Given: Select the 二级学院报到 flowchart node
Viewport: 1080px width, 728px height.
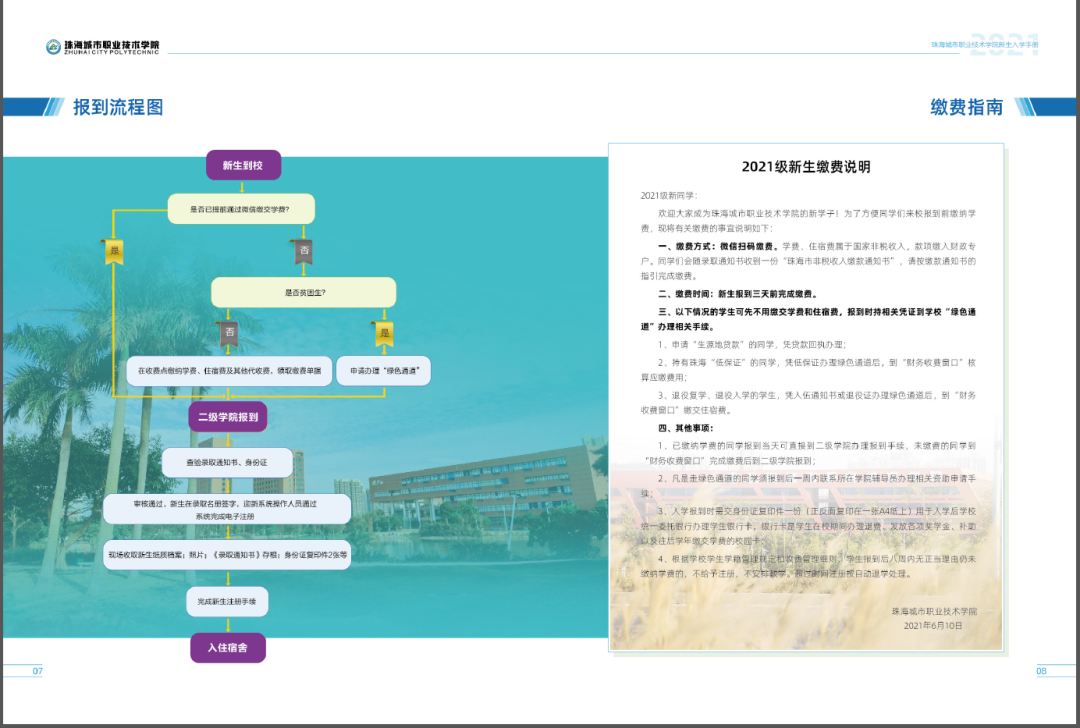Looking at the screenshot, I should pos(228,417).
